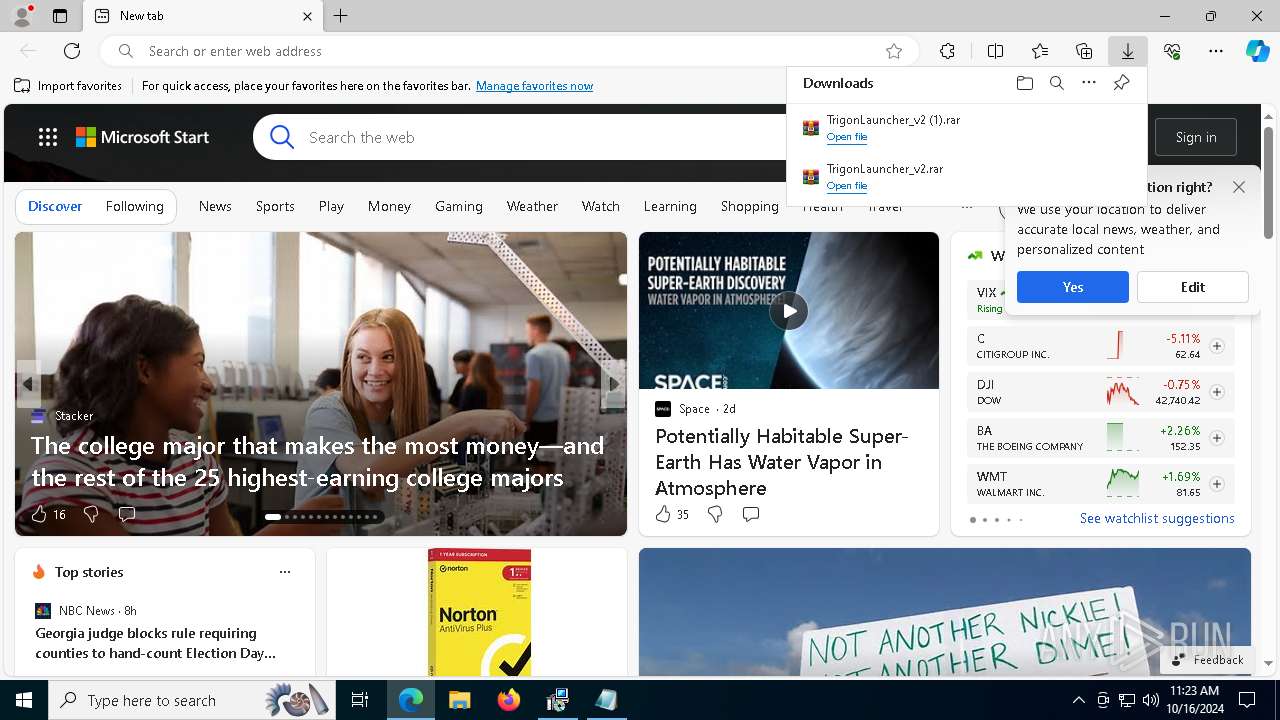Click Import favorites
Screen dimensions: 1280x720
pyautogui.click(x=68, y=86)
